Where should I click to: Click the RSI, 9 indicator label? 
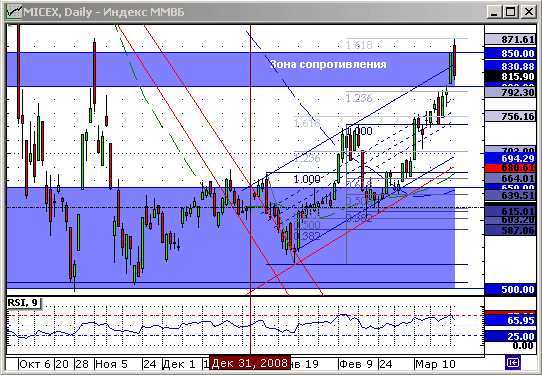pyautogui.click(x=23, y=303)
